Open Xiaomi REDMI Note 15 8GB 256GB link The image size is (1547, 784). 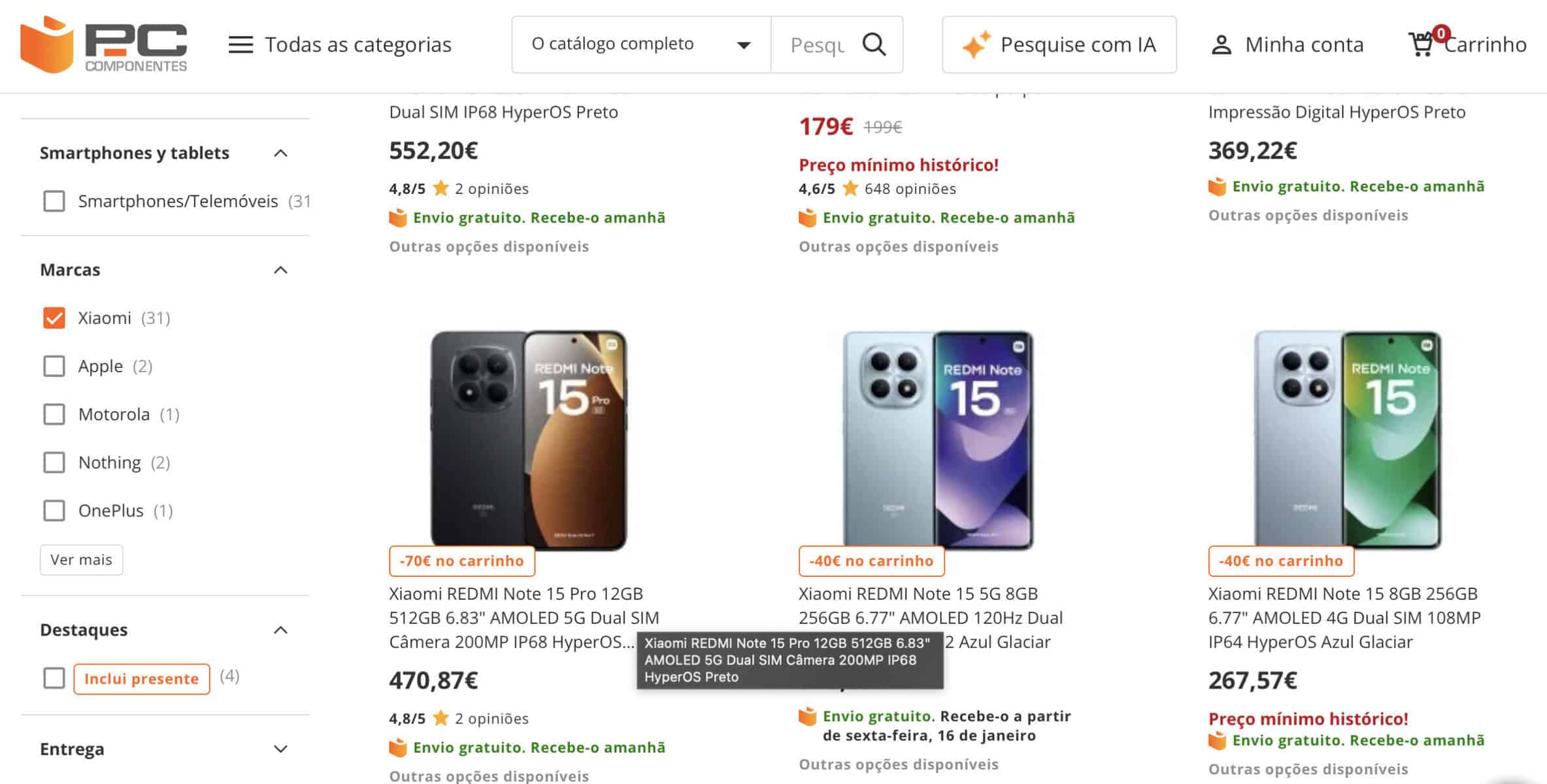[x=1343, y=617]
